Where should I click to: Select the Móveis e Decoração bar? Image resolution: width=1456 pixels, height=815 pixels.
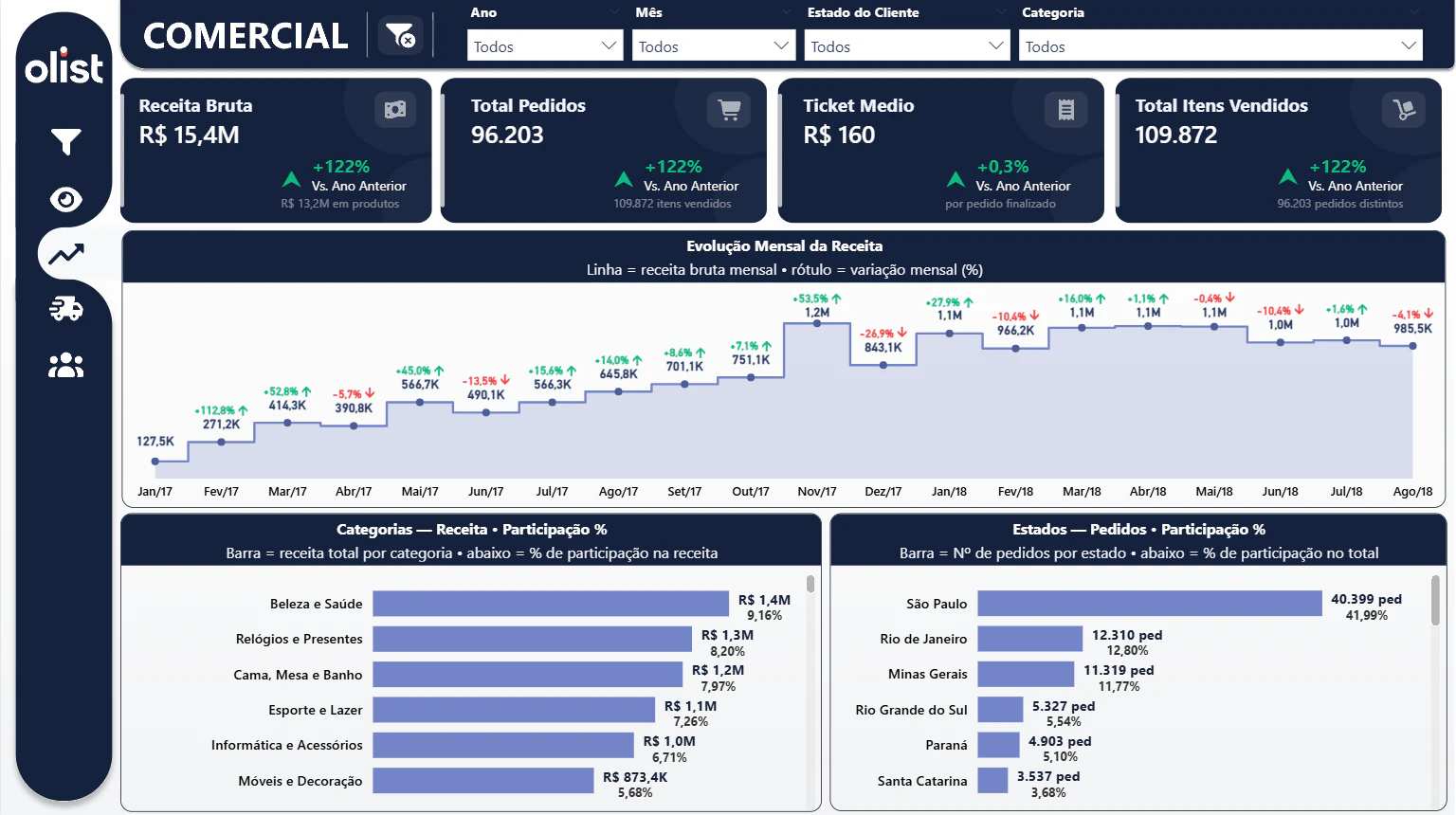click(483, 781)
